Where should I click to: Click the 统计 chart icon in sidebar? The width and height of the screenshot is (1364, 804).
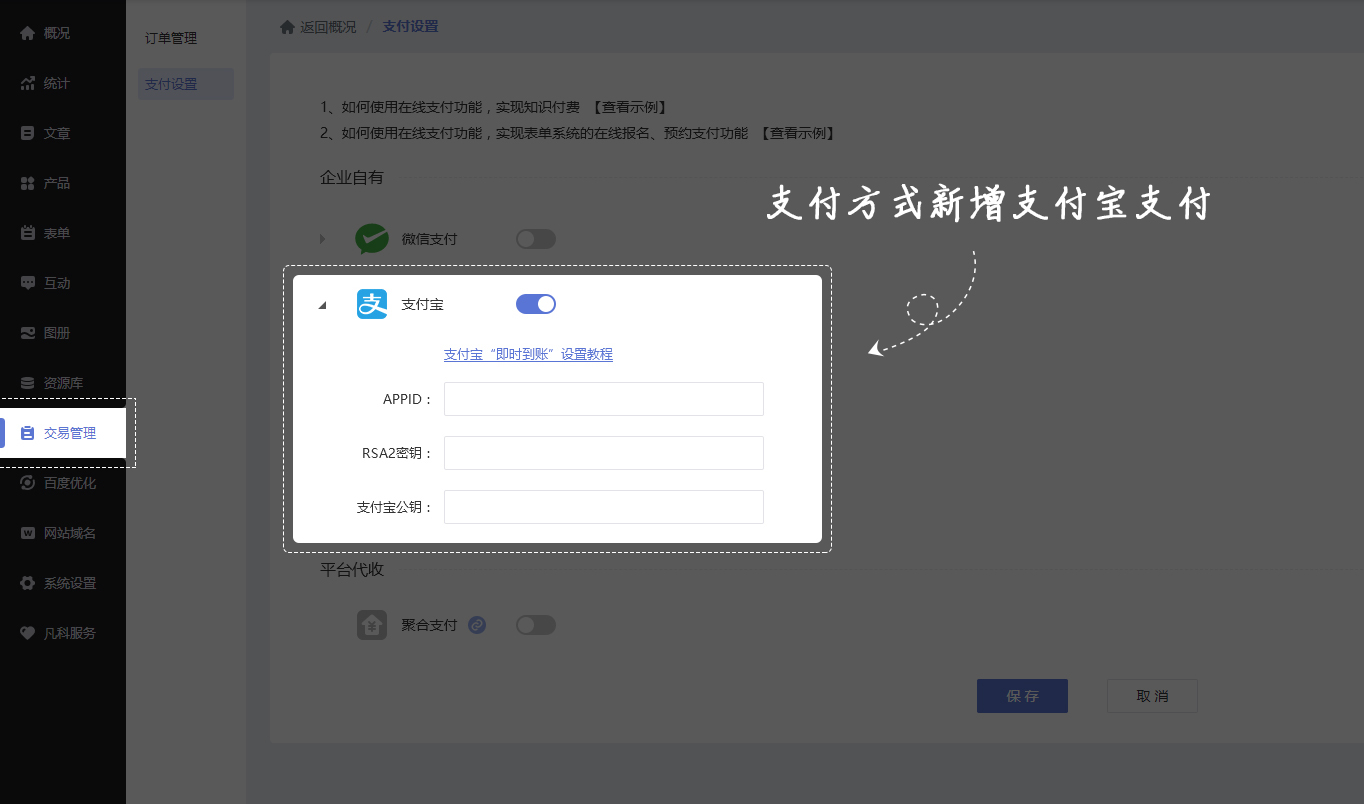click(28, 83)
